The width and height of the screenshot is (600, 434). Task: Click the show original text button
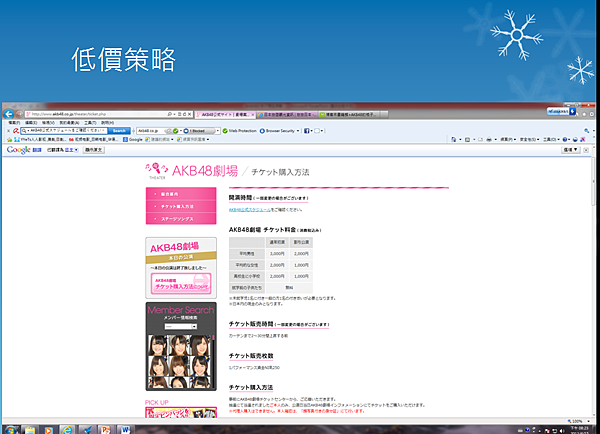(x=94, y=150)
